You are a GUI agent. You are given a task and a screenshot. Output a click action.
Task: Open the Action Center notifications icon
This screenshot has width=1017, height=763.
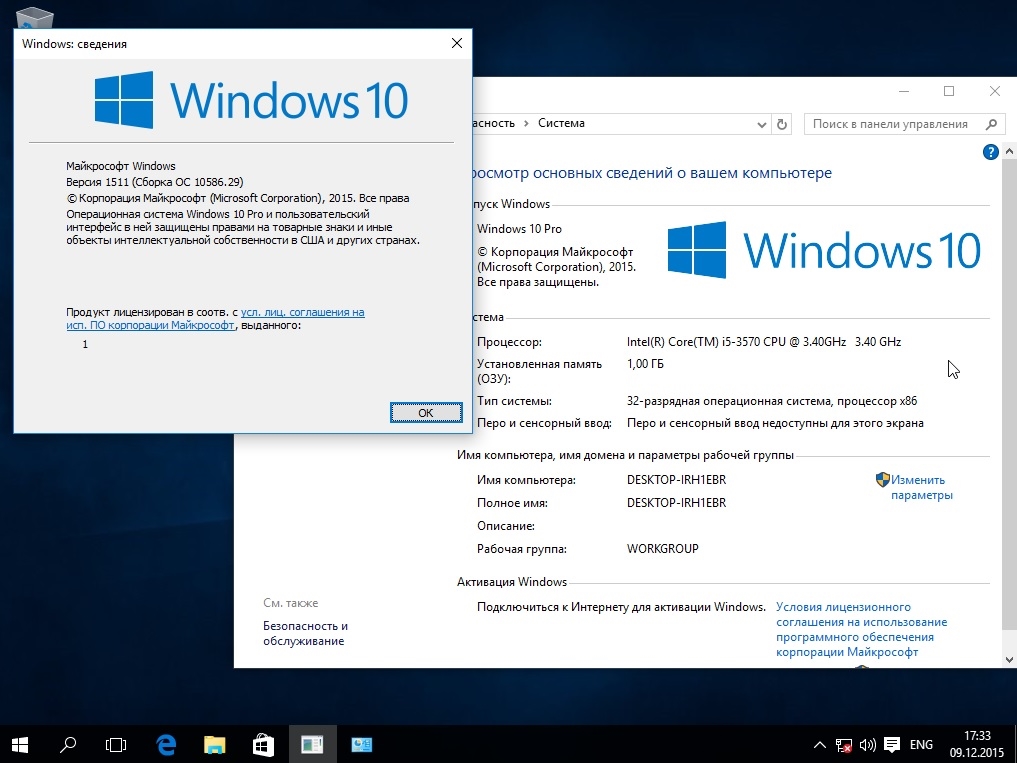point(892,745)
